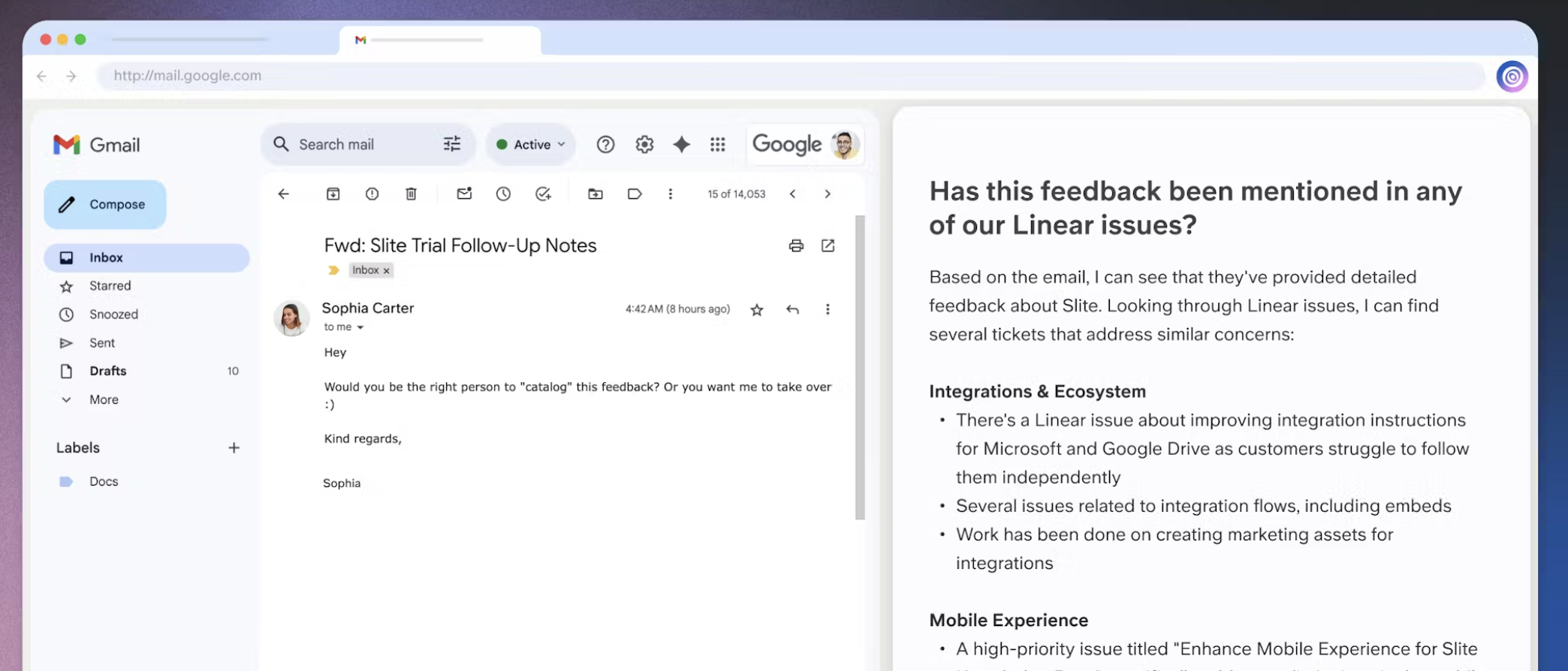Delete this email with trash icon
This screenshot has width=1568, height=671.
point(411,194)
